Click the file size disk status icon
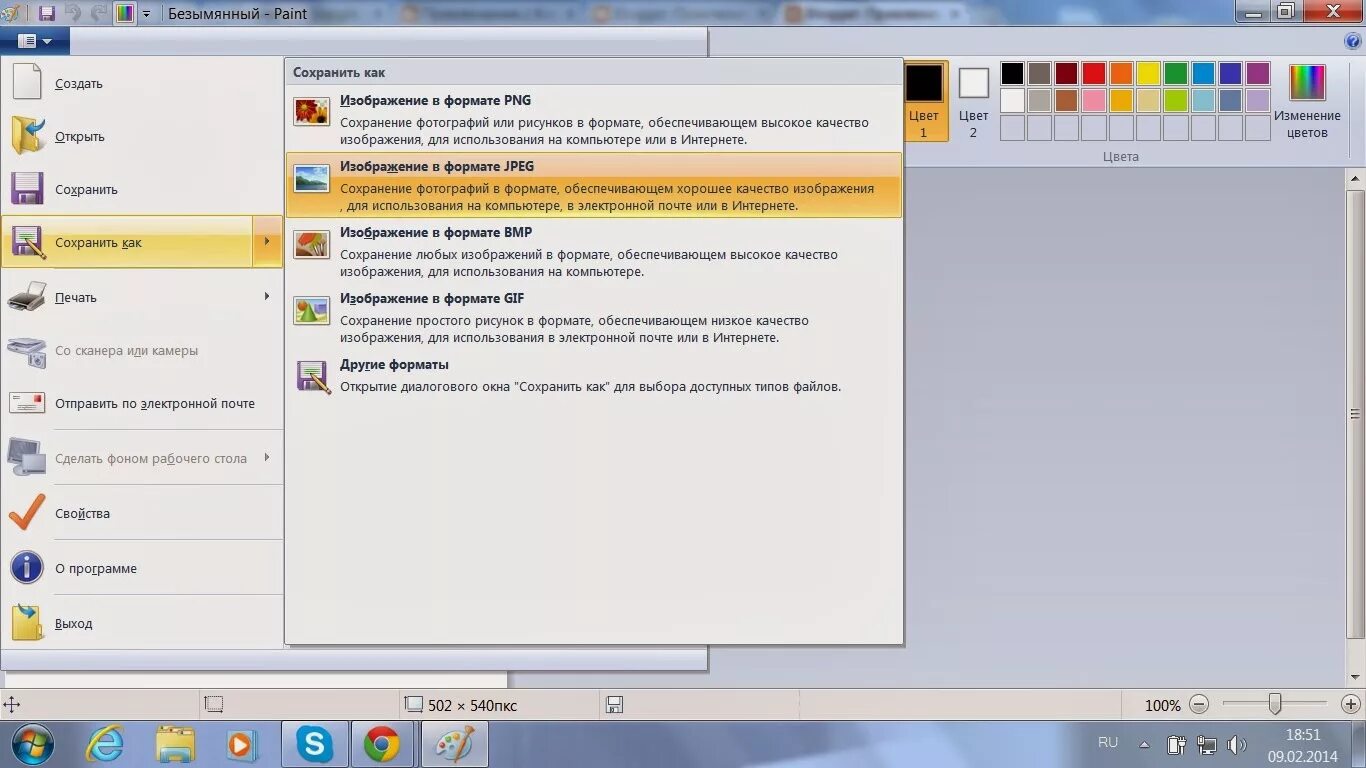 615,705
